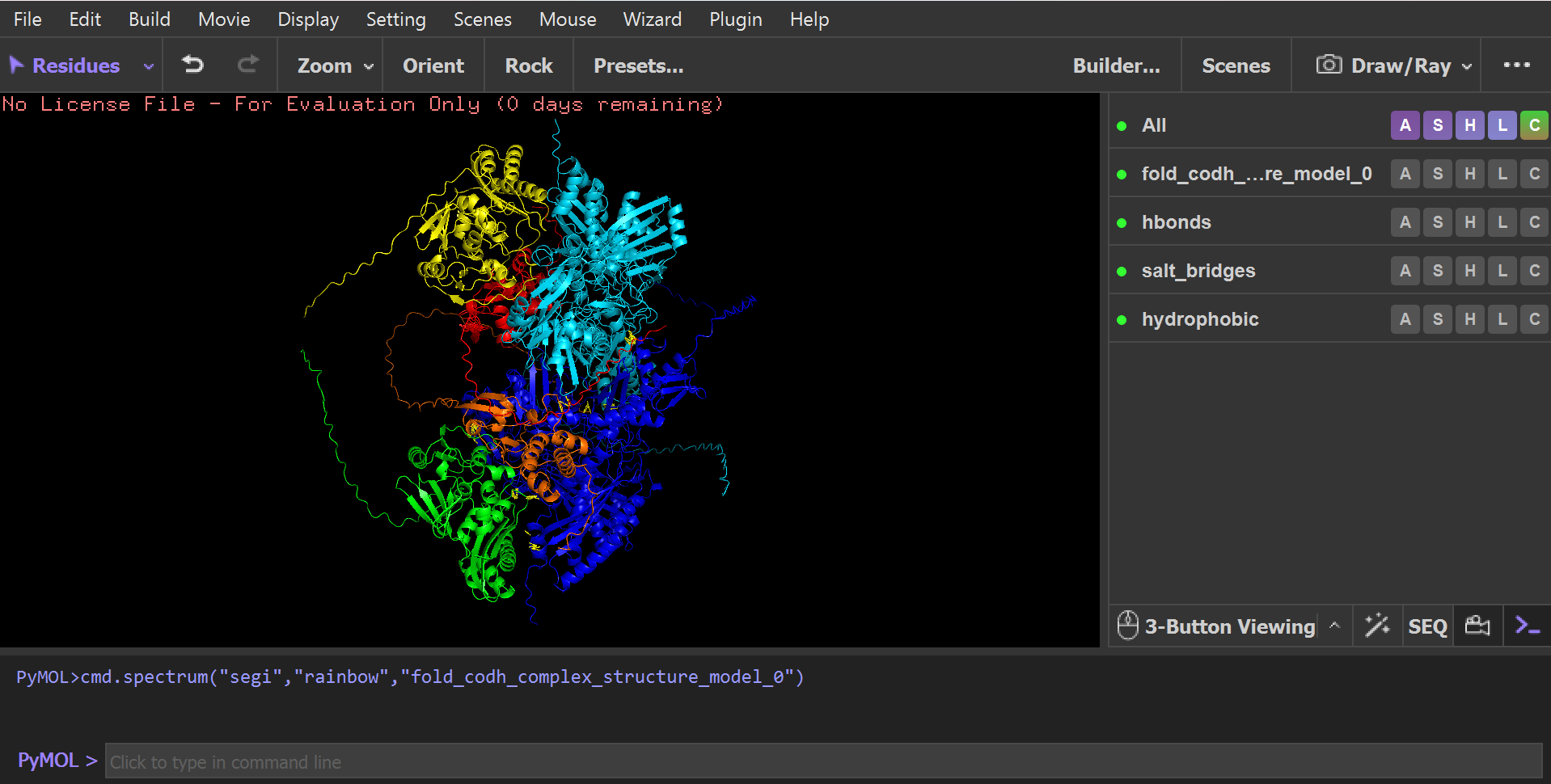The image size is (1551, 784).
Task: Click the movie camera panel icon
Action: click(x=1477, y=626)
